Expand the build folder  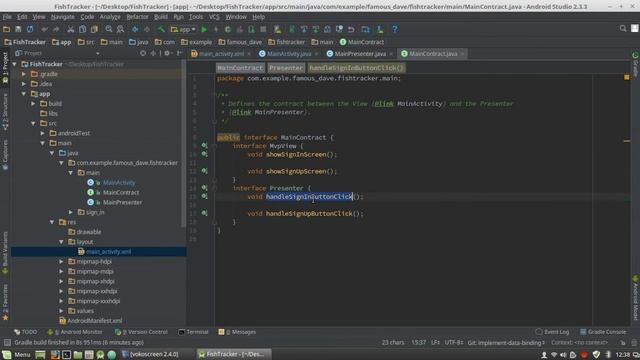(x=33, y=103)
